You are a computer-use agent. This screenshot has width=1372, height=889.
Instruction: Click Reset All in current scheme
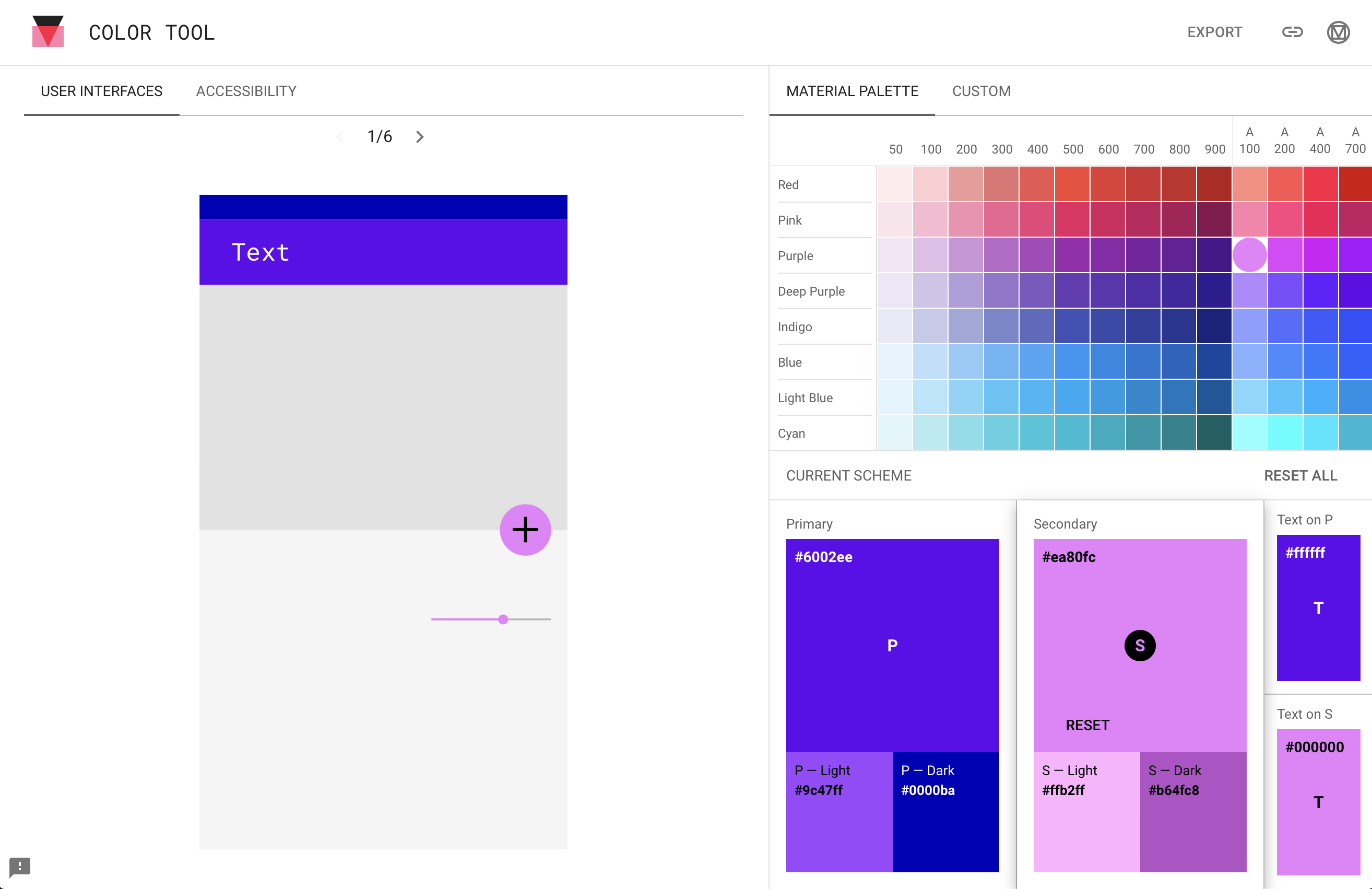pyautogui.click(x=1300, y=475)
